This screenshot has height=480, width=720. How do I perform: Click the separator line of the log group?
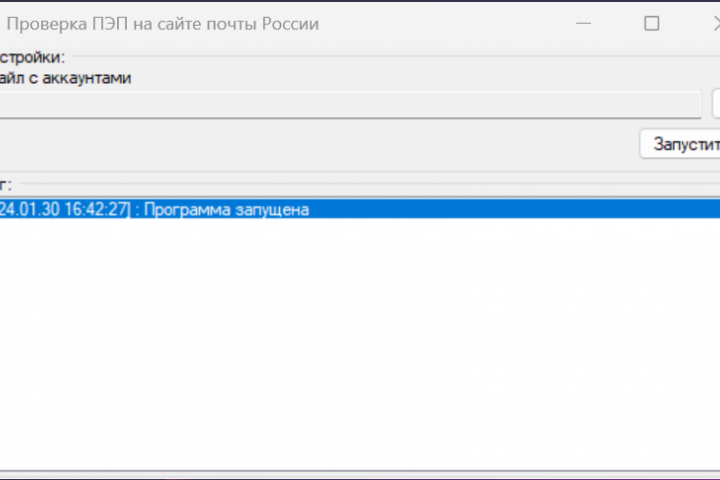pos(370,184)
